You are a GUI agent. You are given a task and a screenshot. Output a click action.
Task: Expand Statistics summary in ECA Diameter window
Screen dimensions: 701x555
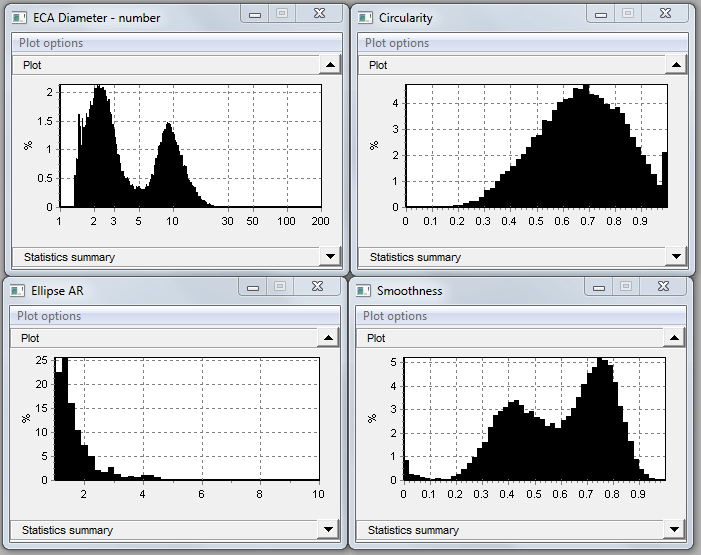(x=330, y=257)
